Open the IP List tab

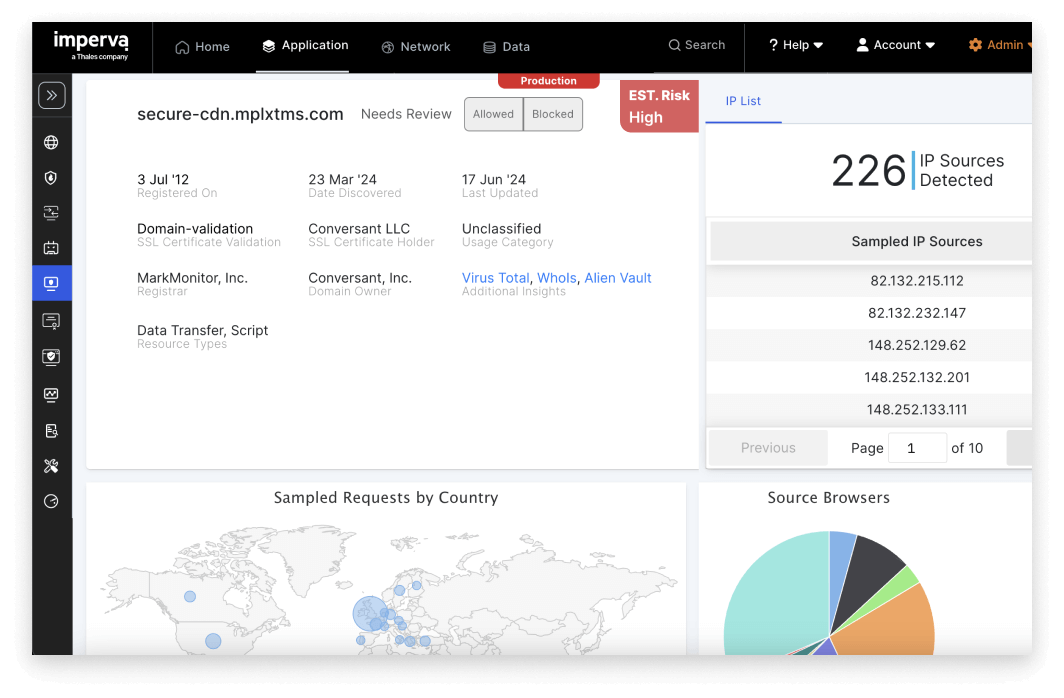pyautogui.click(x=742, y=101)
